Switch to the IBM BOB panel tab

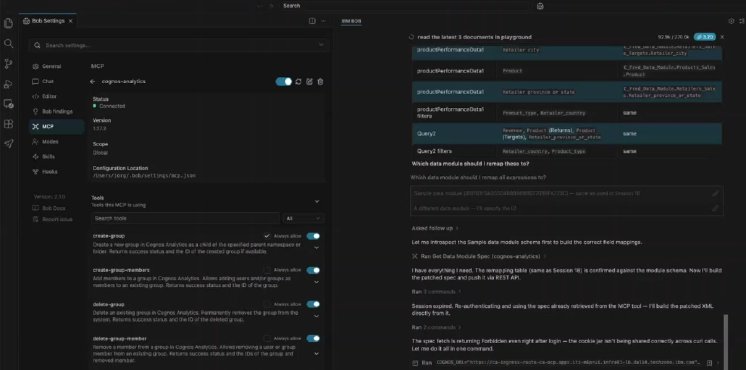click(x=352, y=21)
